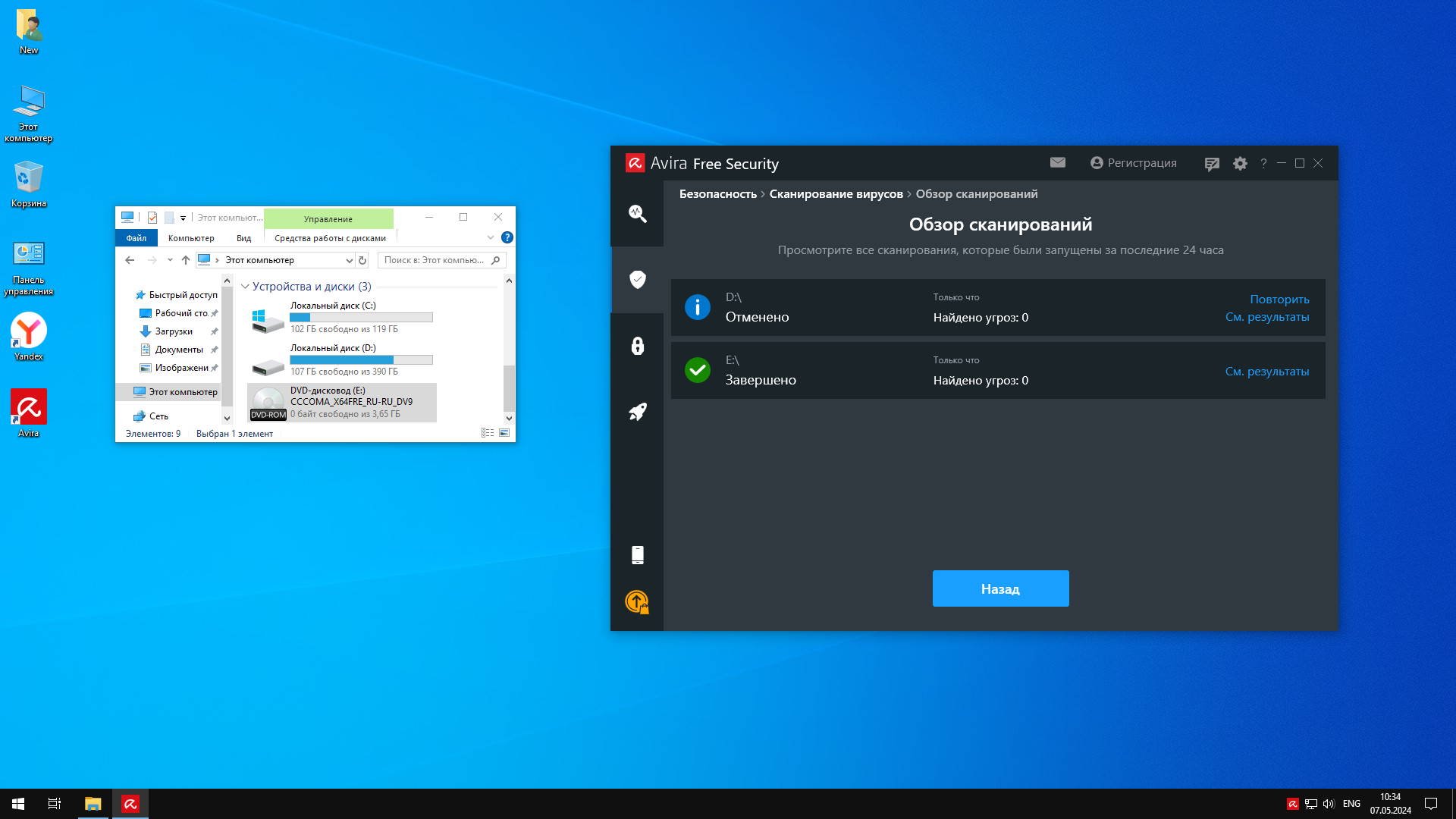Image resolution: width=1456 pixels, height=819 pixels.
Task: Click the feedback chat icon in Avira
Action: 1212,164
